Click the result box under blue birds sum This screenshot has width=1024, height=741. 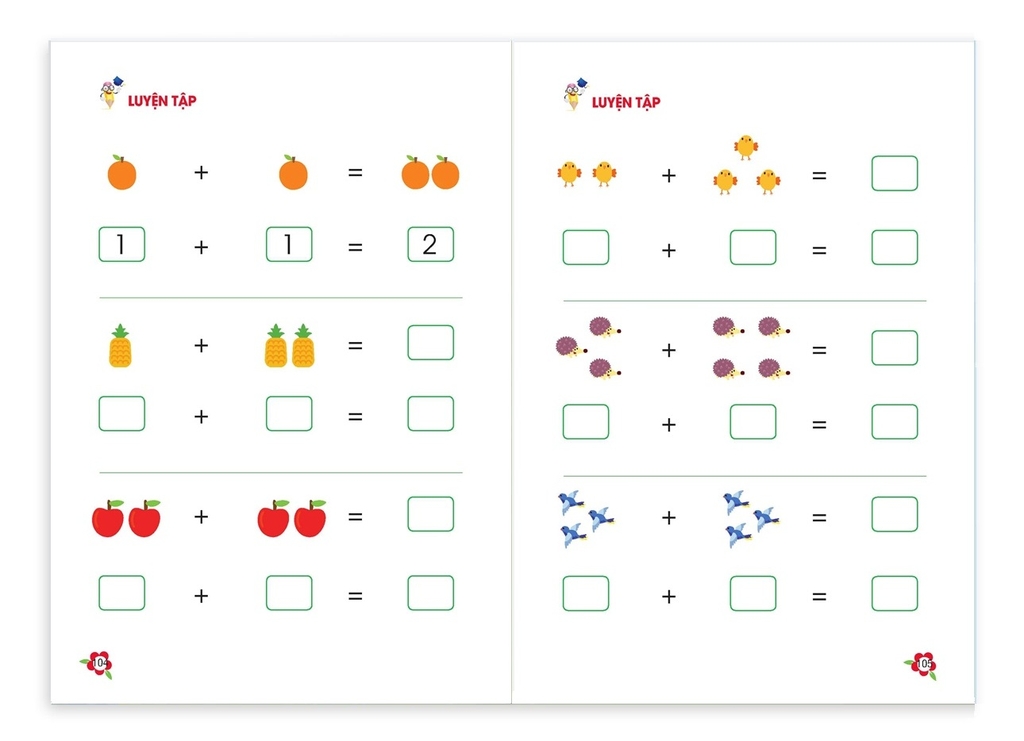tap(895, 593)
